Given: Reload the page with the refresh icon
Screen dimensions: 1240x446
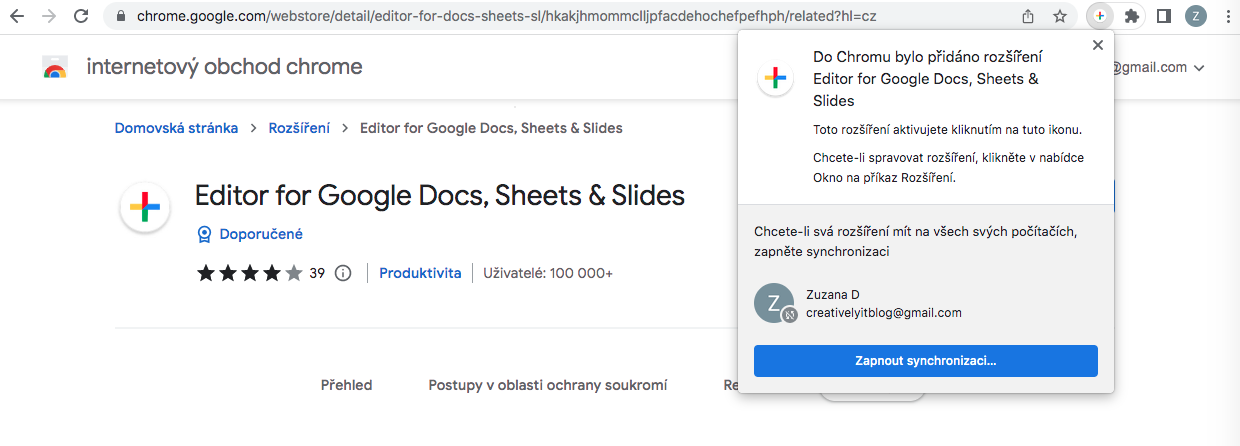Looking at the screenshot, I should pos(82,17).
